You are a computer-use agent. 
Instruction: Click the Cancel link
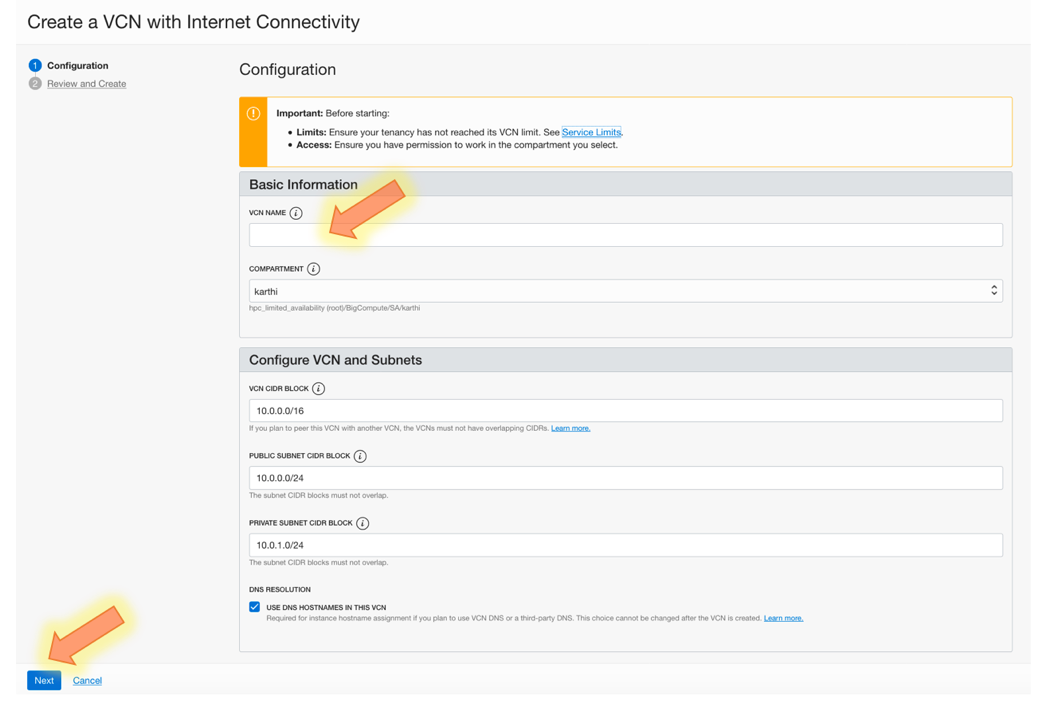point(87,680)
